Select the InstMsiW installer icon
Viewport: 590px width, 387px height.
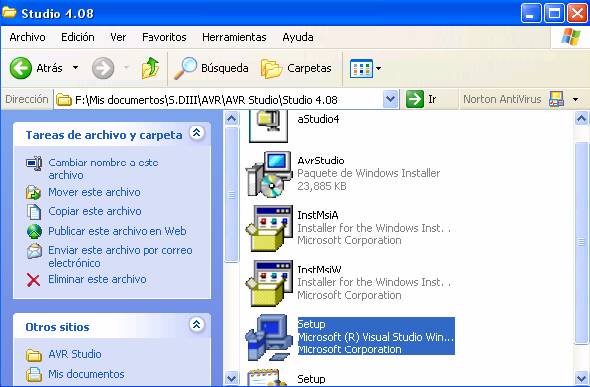click(269, 283)
